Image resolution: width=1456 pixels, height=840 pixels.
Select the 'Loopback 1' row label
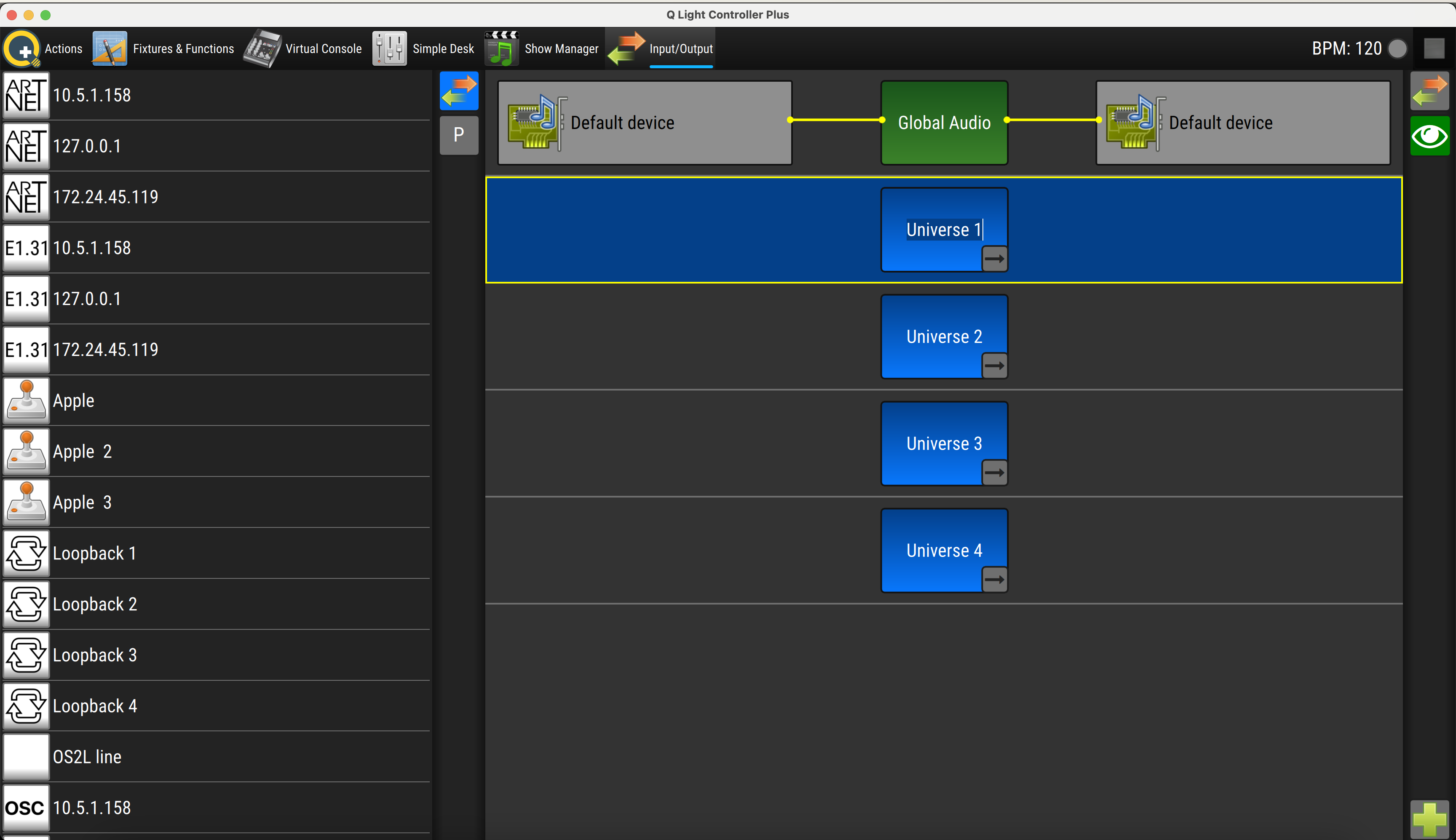coord(95,553)
